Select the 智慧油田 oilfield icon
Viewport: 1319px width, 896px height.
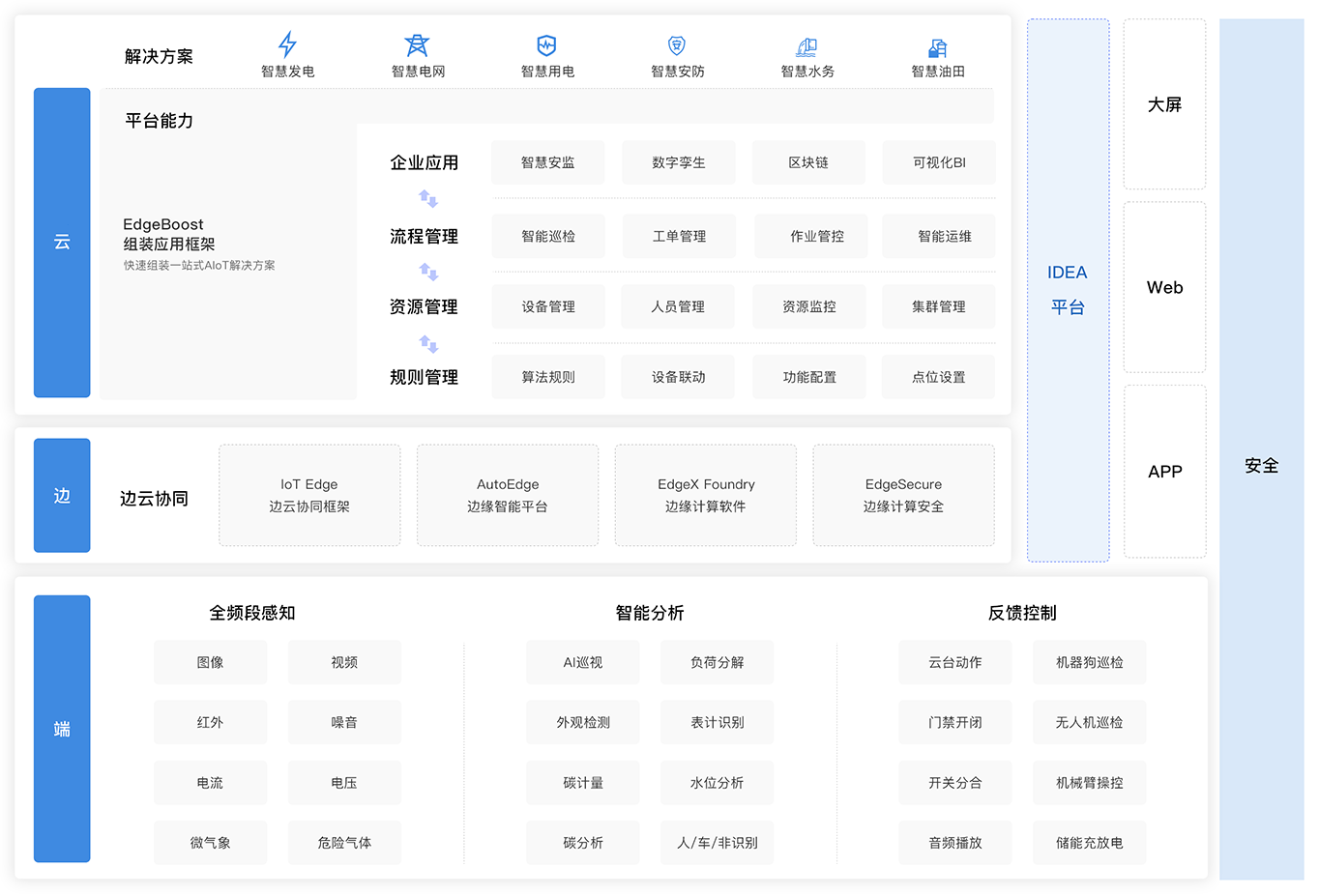coord(937,46)
